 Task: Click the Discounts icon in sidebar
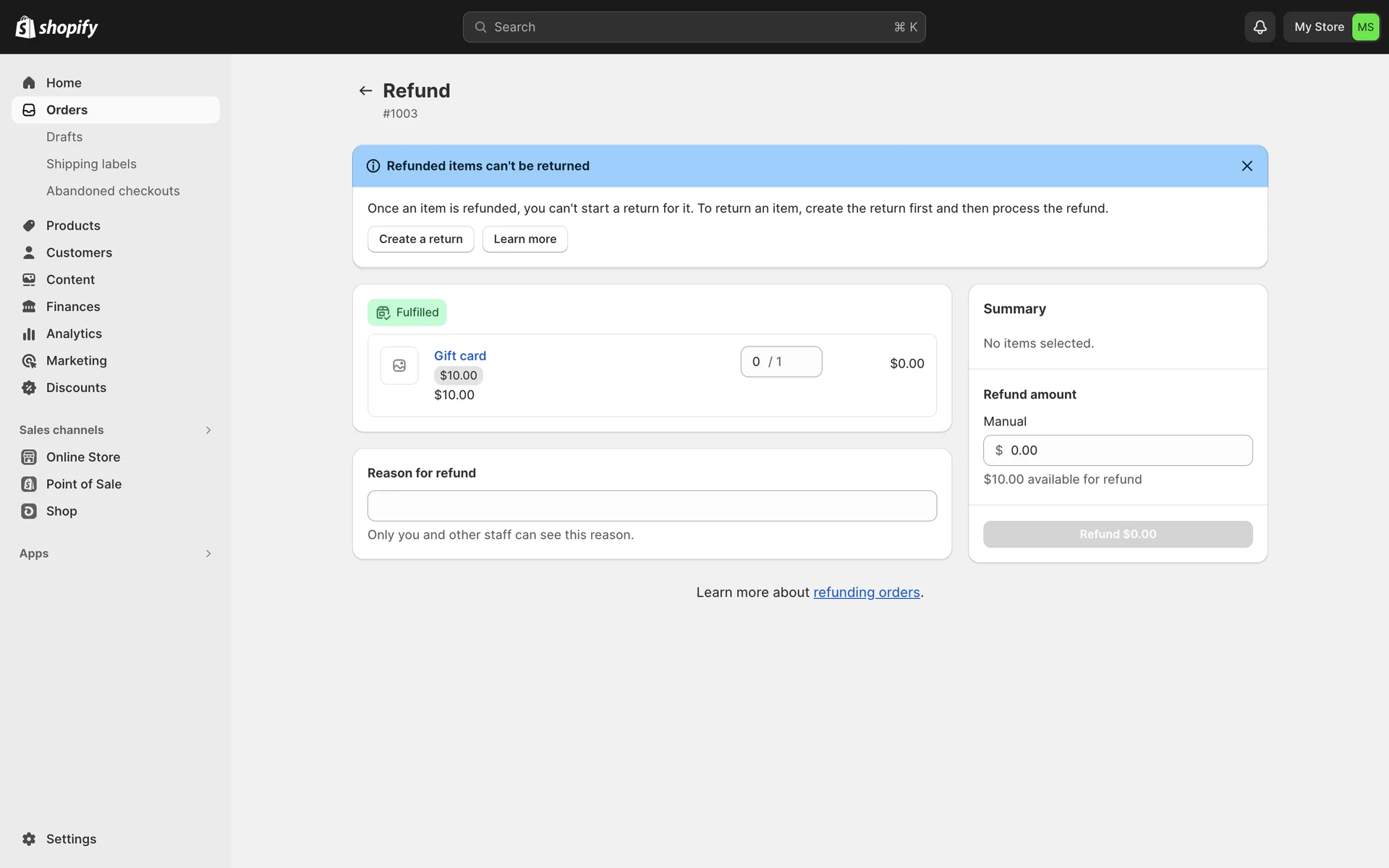[29, 388]
